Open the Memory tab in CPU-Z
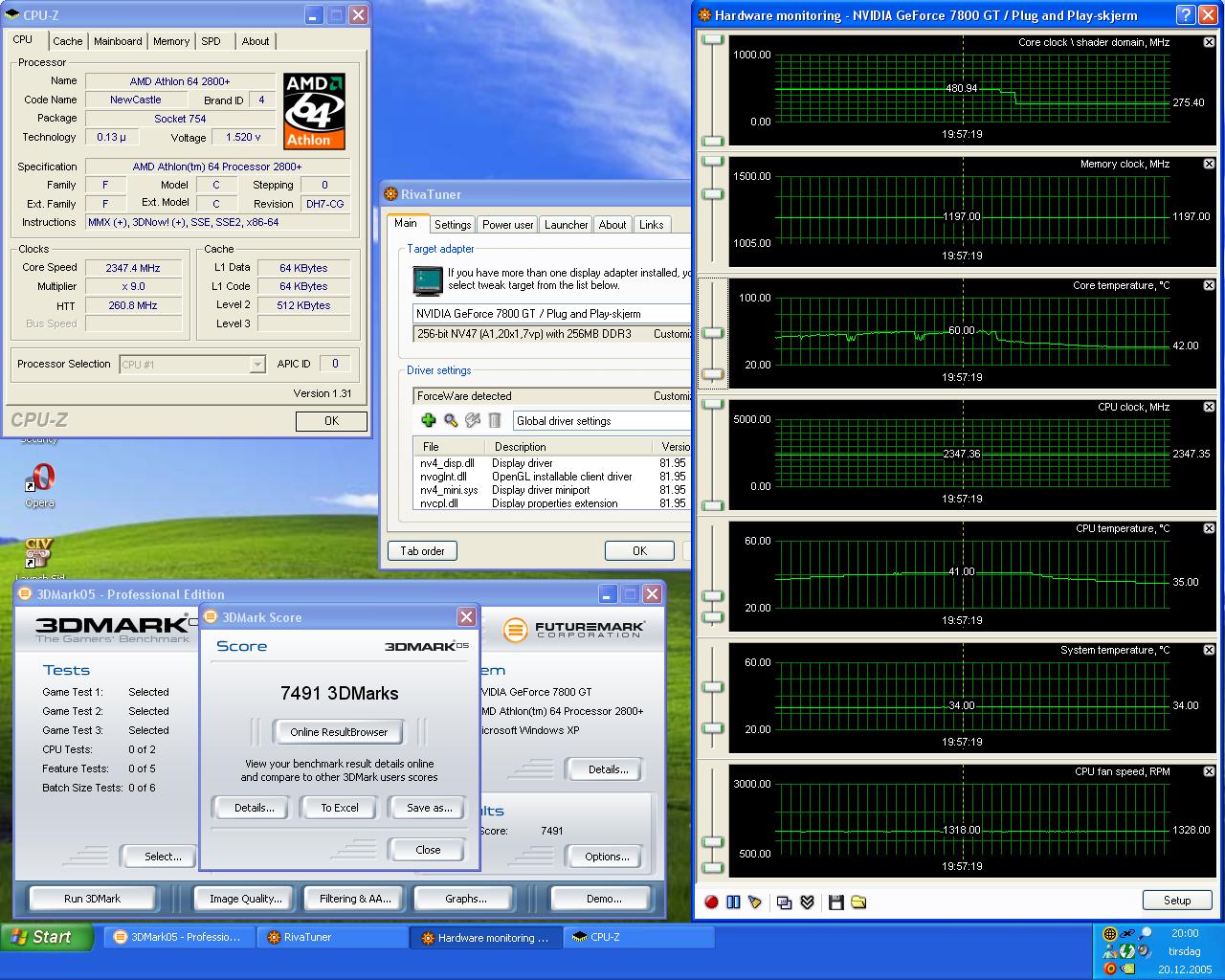The image size is (1225, 980). click(x=171, y=41)
